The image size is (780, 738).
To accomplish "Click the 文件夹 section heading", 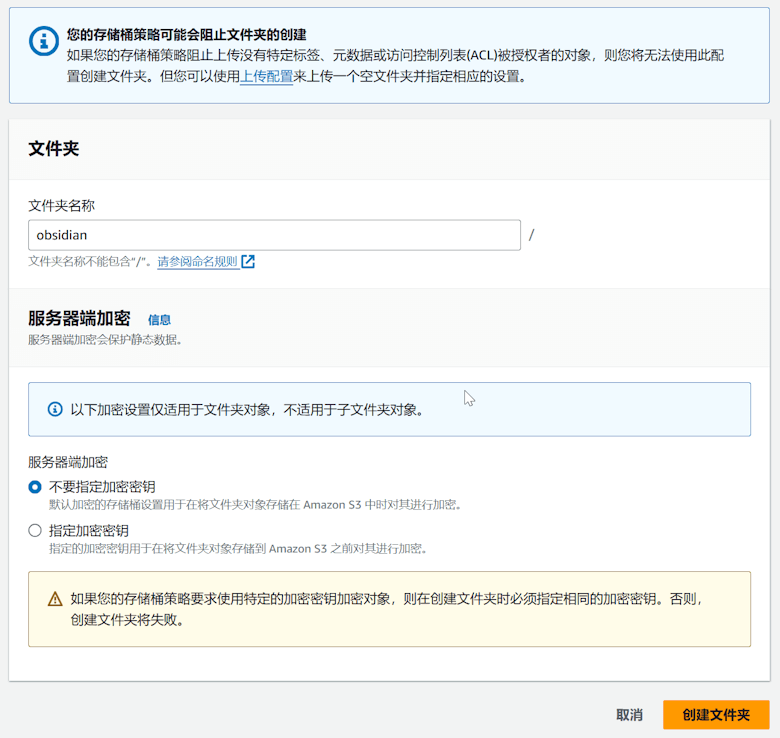I will [54, 149].
